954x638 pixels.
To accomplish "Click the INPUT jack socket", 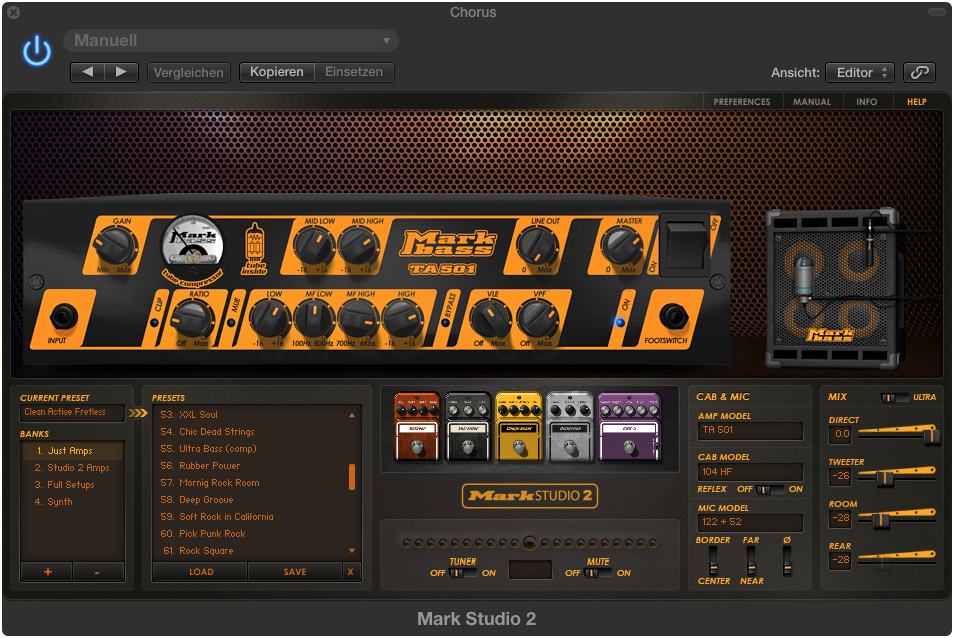I will point(63,317).
